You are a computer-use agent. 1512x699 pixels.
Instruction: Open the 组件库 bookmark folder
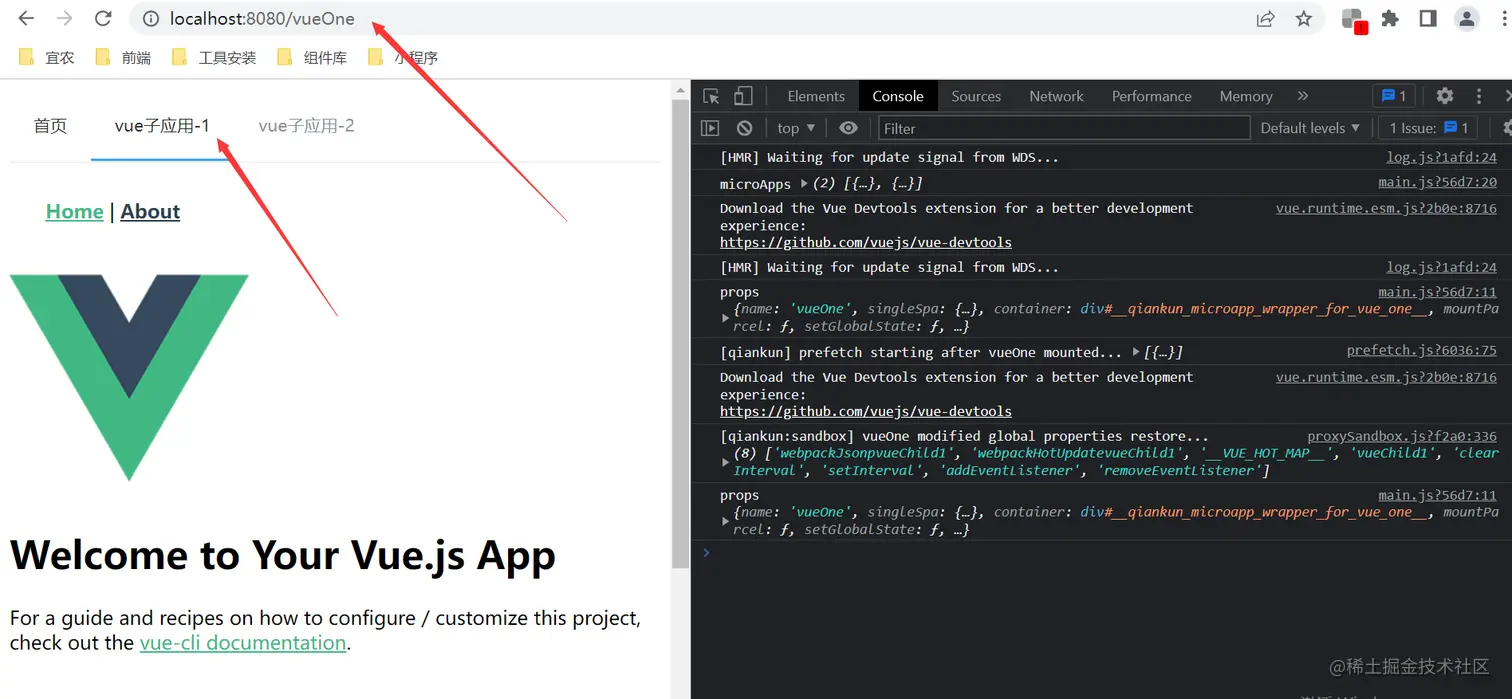[314, 58]
